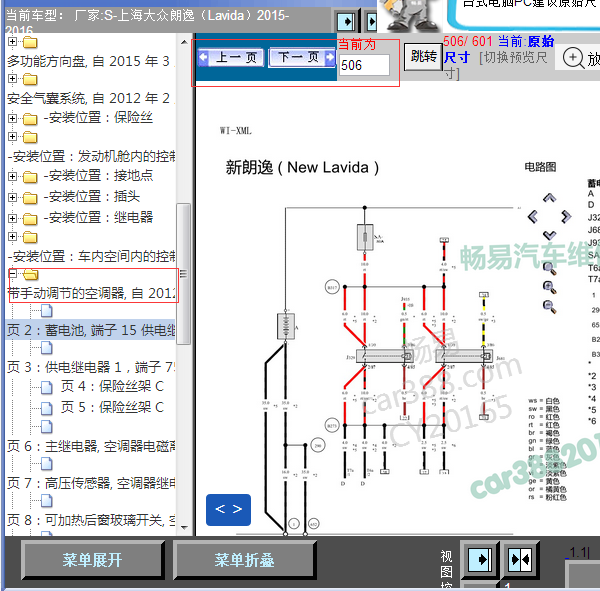Click the 安装位置：保险丝 label
The width and height of the screenshot is (600, 591).
[x=98, y=118]
